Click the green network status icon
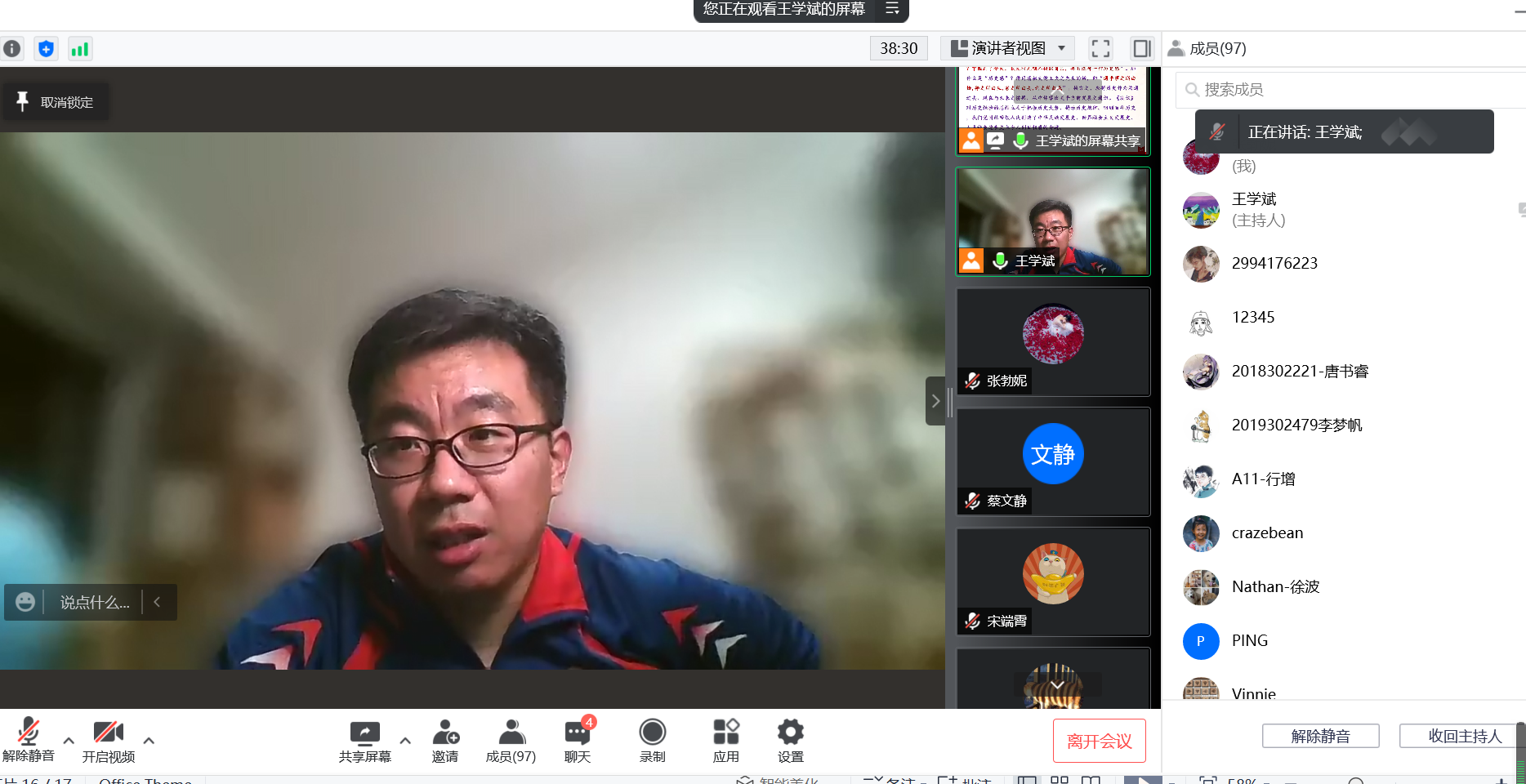1526x784 pixels. tap(79, 49)
